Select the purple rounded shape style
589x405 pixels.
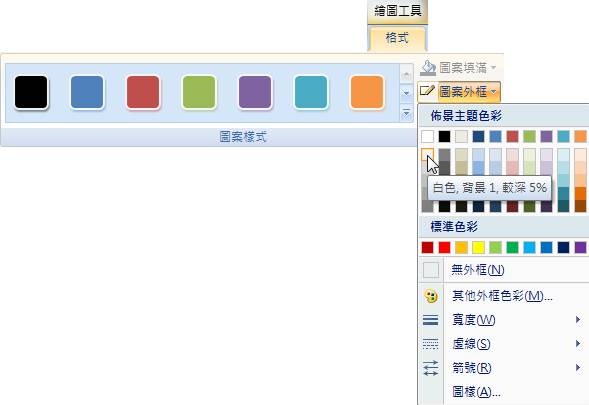255,92
